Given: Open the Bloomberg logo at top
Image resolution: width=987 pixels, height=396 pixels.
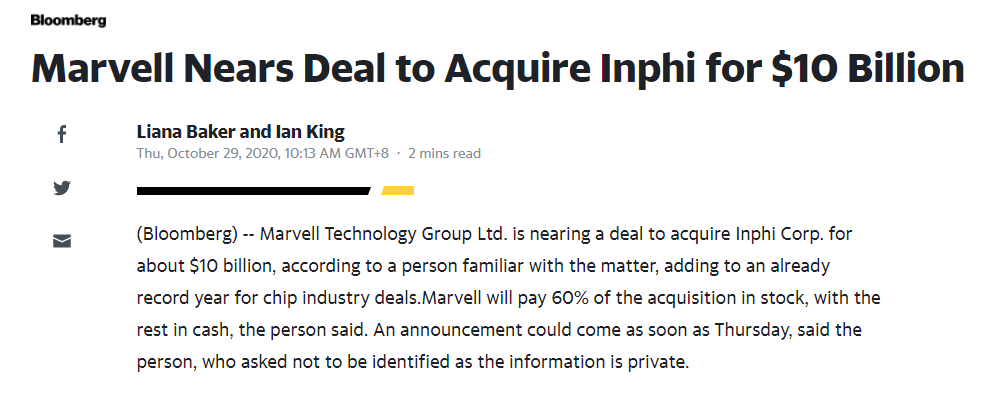Looking at the screenshot, I should click(68, 20).
